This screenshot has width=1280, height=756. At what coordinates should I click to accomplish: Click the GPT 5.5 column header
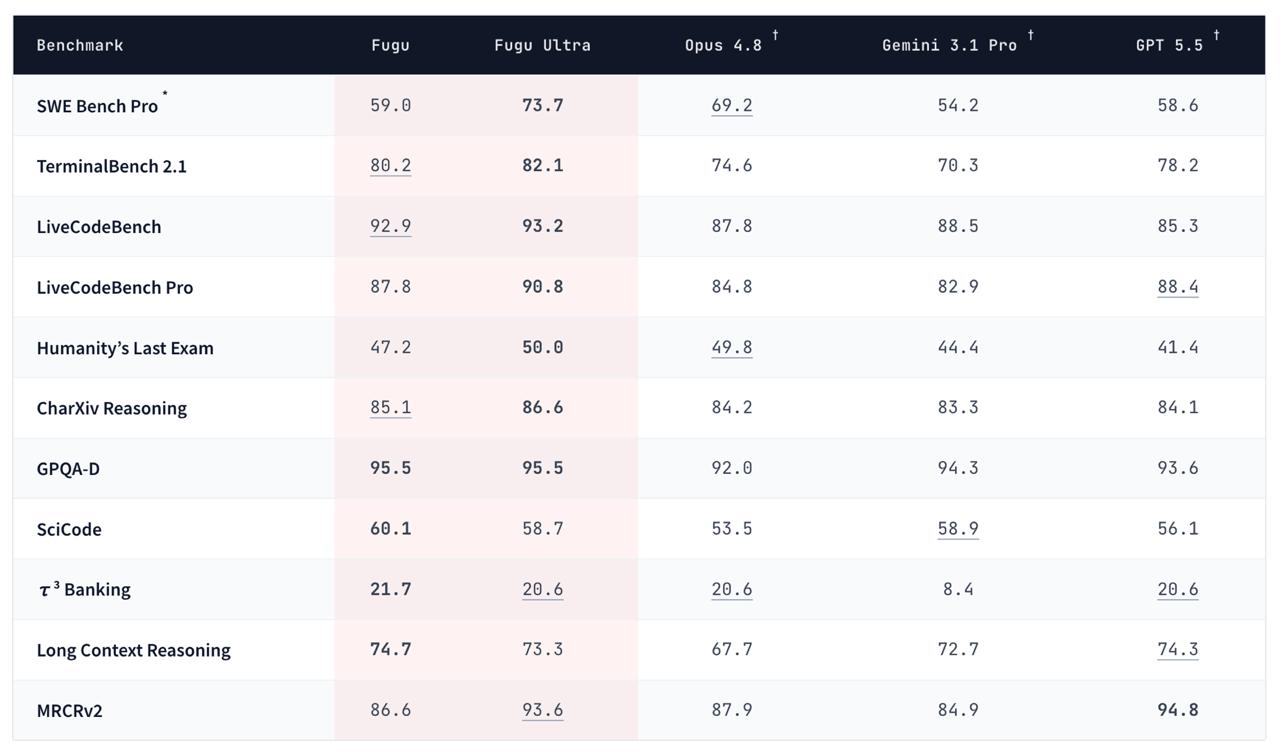(1169, 45)
